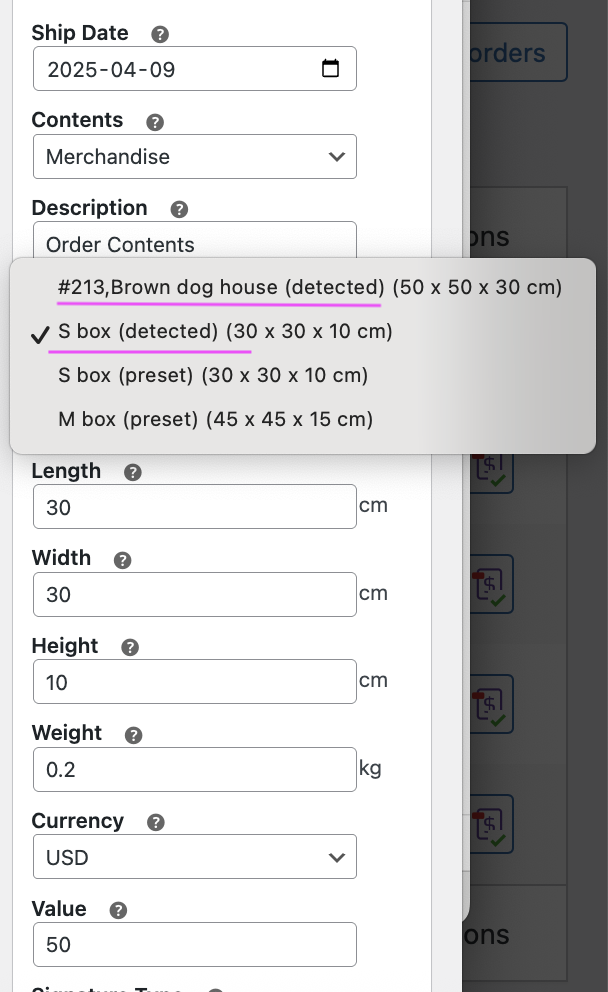Click the Description help question mark
The width and height of the screenshot is (608, 992).
click(x=179, y=210)
